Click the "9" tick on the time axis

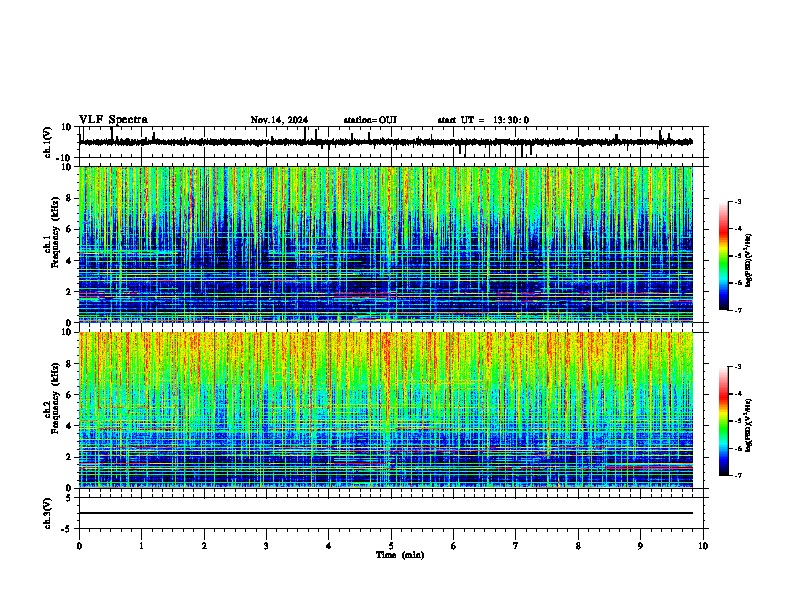tap(640, 546)
